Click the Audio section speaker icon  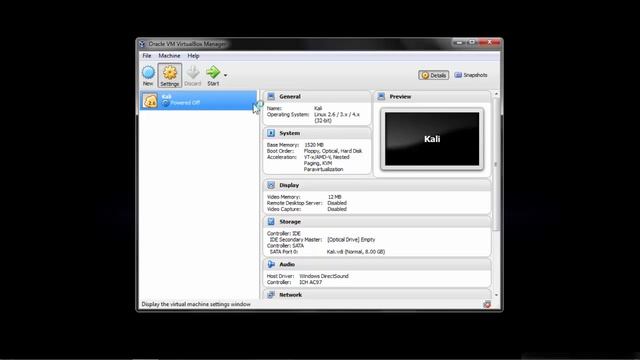tap(271, 264)
